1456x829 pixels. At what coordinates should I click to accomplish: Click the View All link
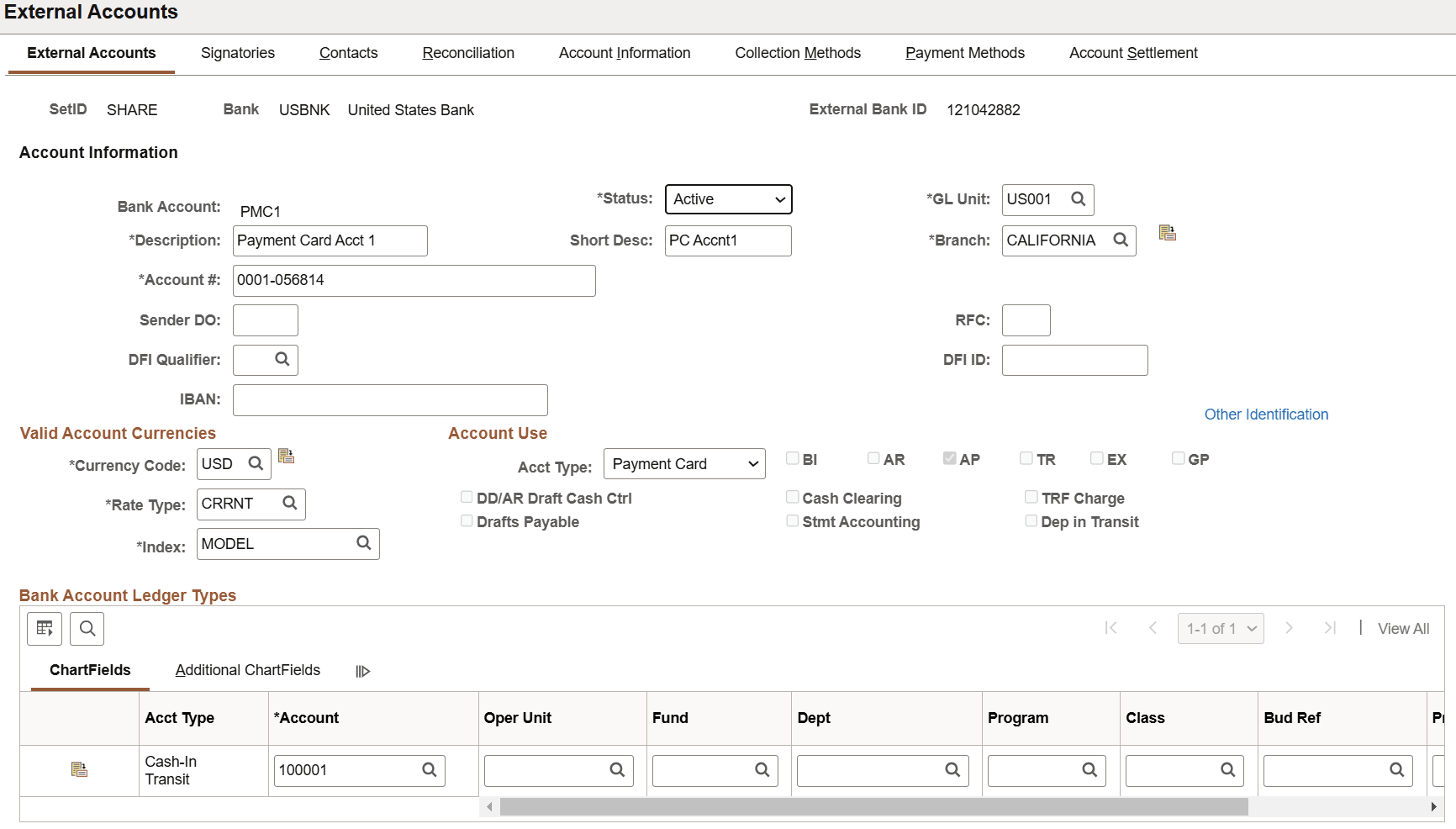(1403, 629)
